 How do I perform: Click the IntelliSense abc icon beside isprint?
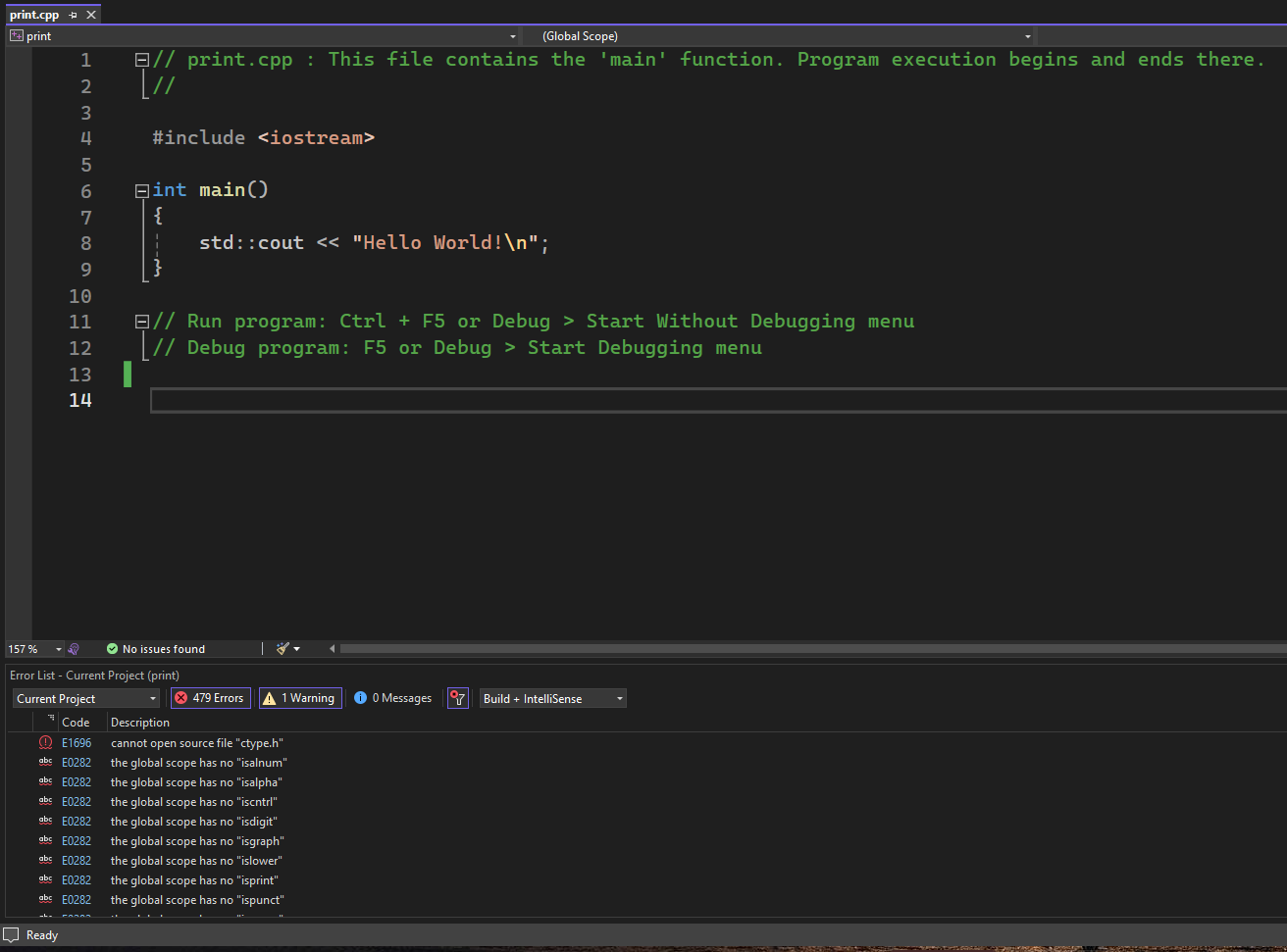pyautogui.click(x=45, y=879)
